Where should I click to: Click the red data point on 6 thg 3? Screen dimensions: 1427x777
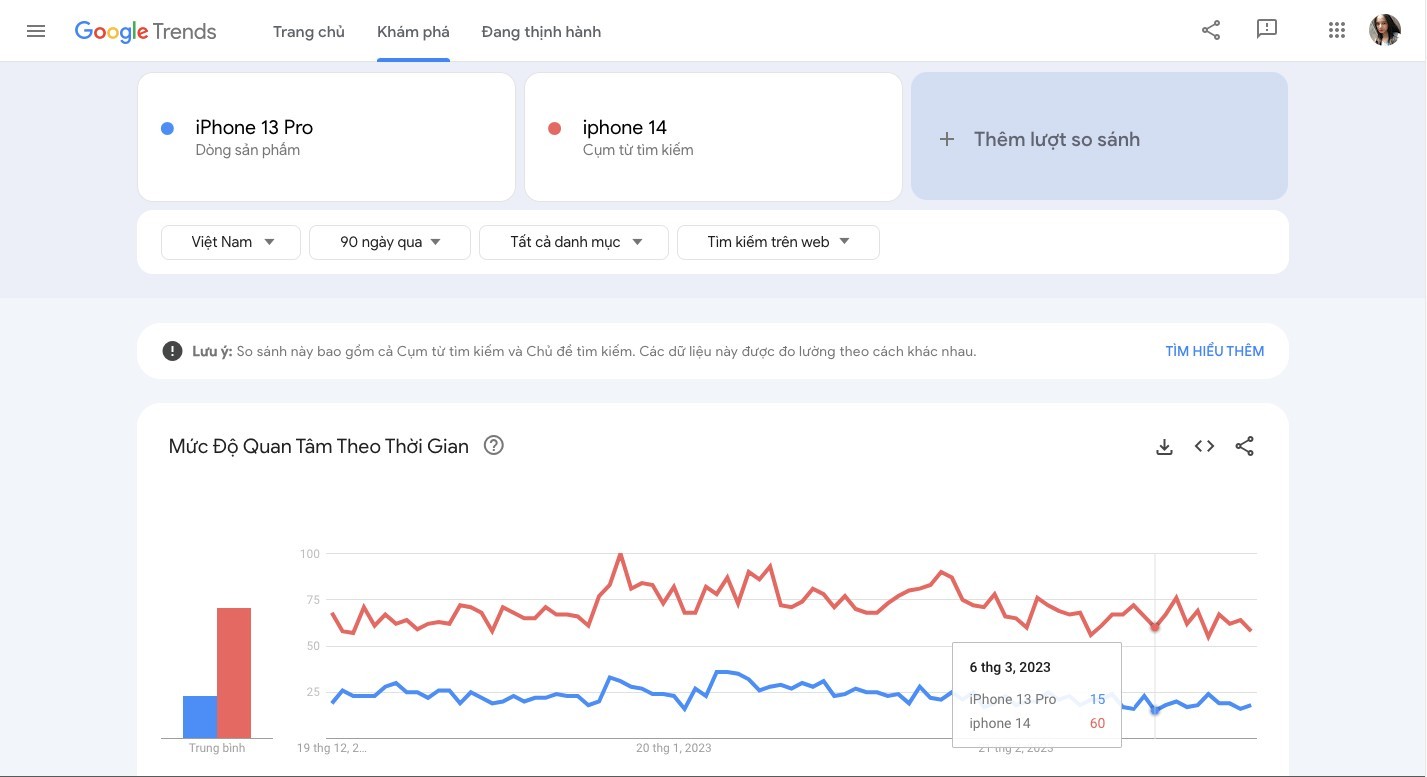tap(1155, 628)
